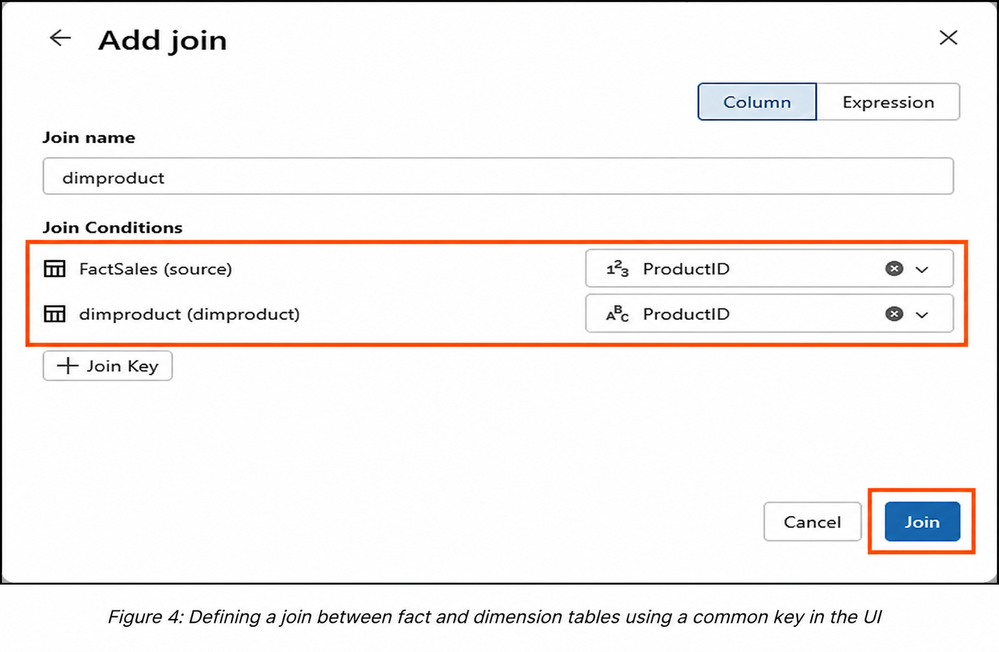Add another Join Key
The height and width of the screenshot is (652, 999).
point(108,366)
